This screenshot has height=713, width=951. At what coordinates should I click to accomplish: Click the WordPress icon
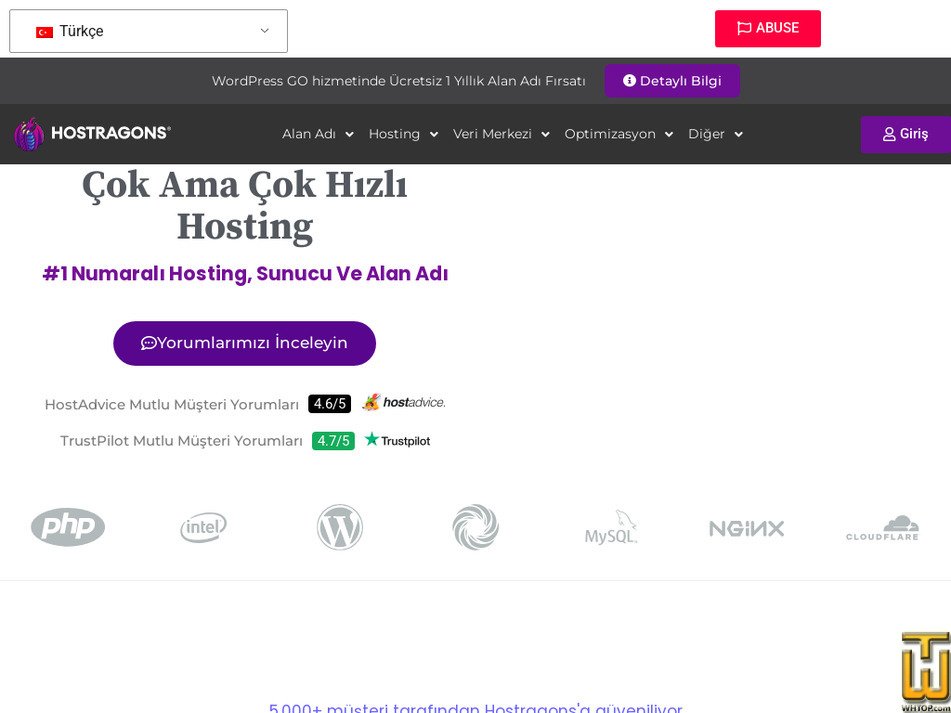[339, 527]
